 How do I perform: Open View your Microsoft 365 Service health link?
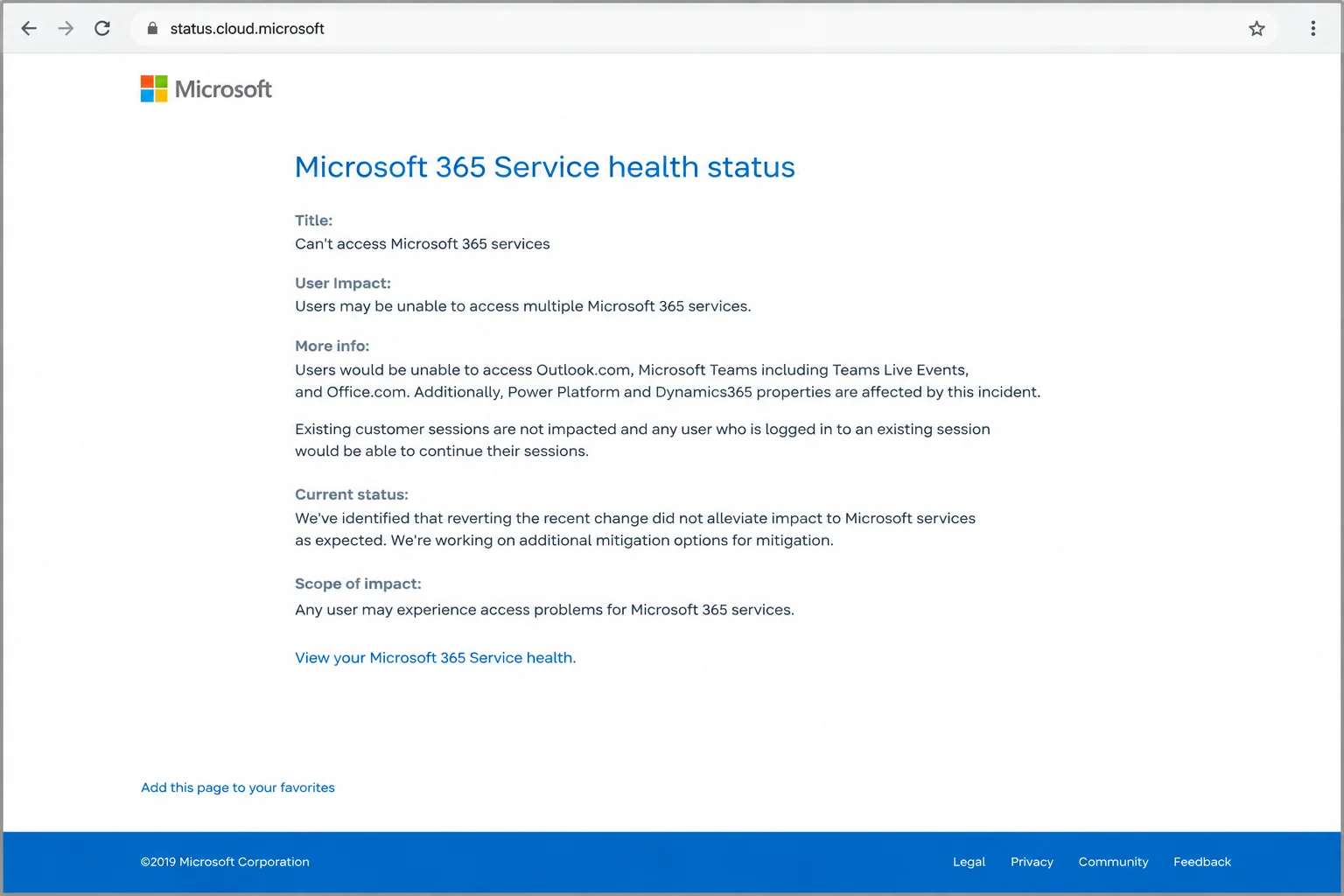click(x=435, y=658)
